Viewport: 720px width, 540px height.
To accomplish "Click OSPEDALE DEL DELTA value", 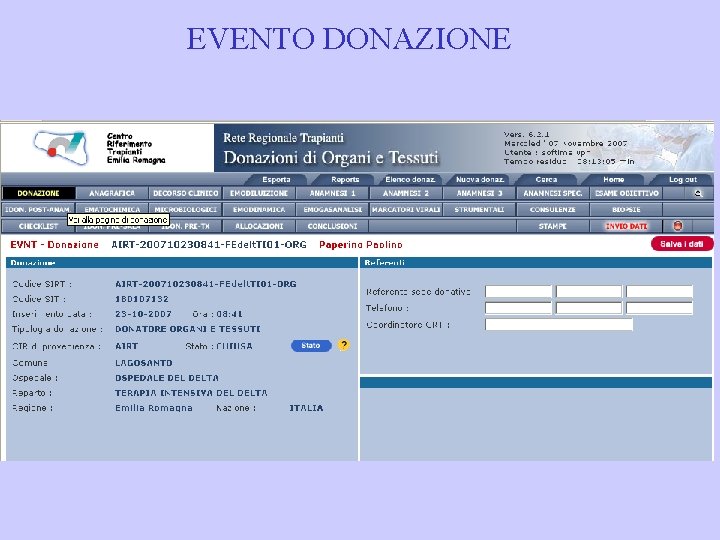I will tap(167, 378).
